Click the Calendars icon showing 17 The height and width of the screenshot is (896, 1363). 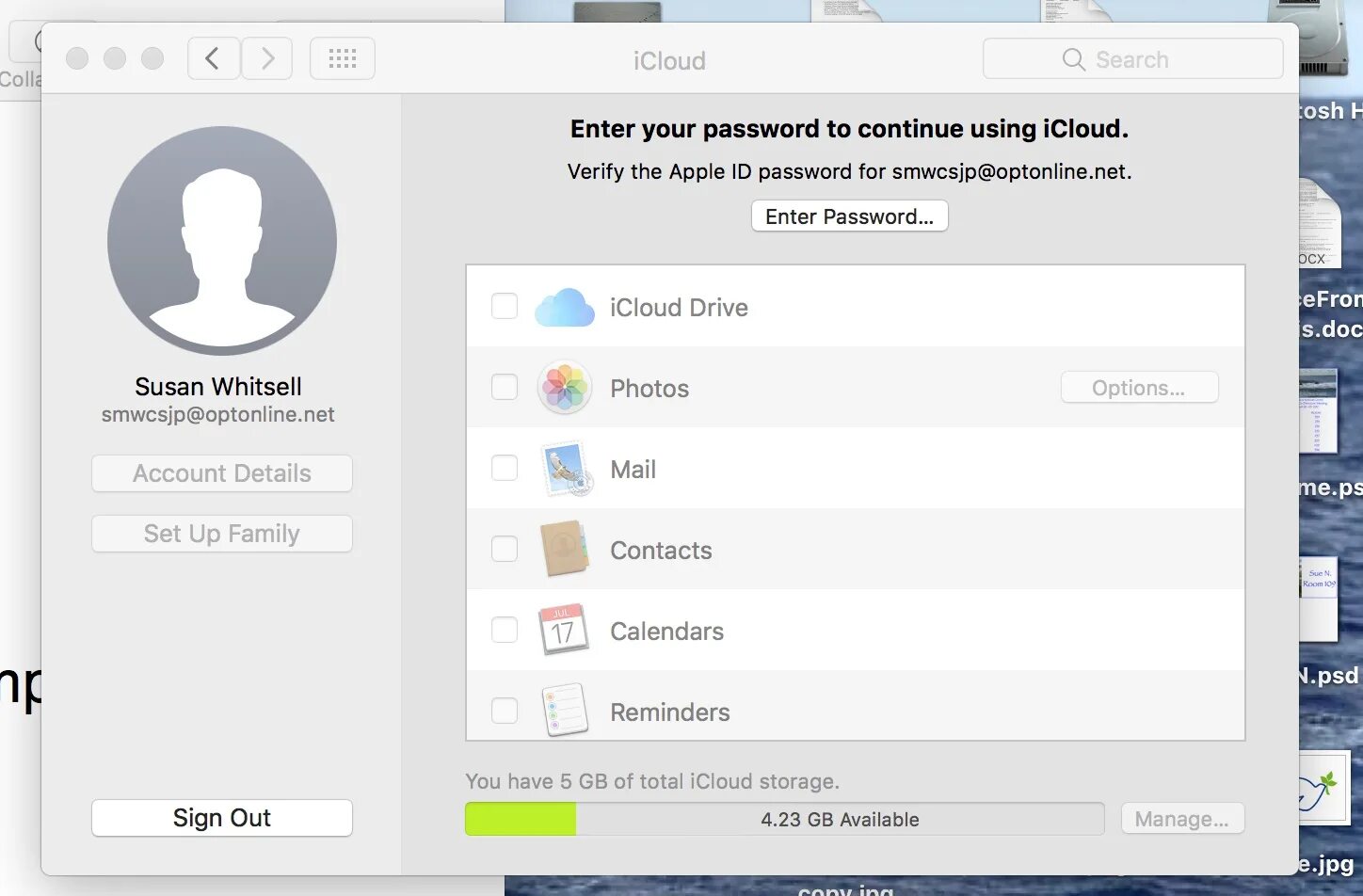tap(563, 630)
